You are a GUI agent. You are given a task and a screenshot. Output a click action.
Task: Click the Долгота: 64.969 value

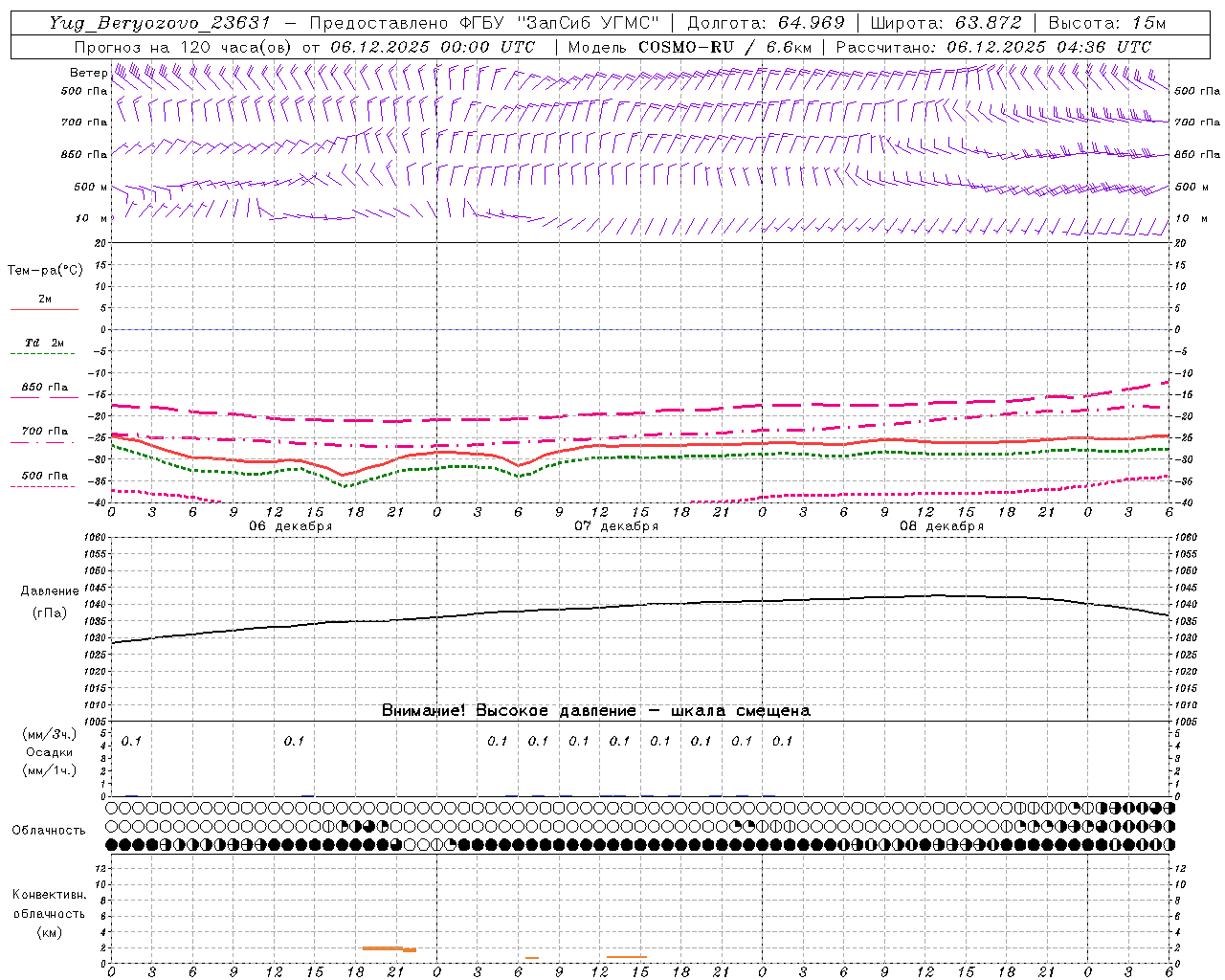pyautogui.click(x=766, y=23)
